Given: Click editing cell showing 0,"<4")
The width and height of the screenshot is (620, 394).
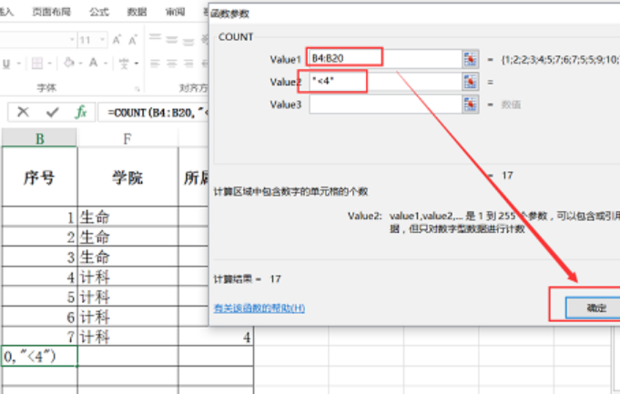Looking at the screenshot, I should (40, 356).
